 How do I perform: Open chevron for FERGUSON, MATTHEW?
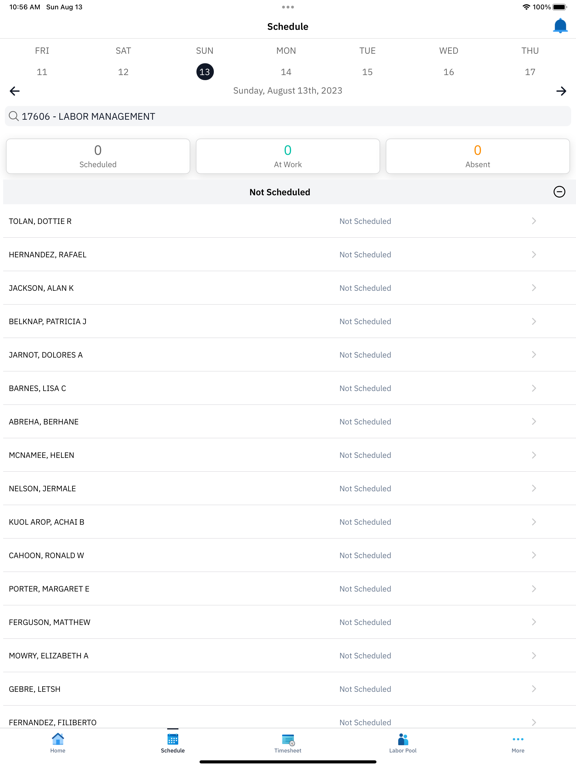(534, 622)
